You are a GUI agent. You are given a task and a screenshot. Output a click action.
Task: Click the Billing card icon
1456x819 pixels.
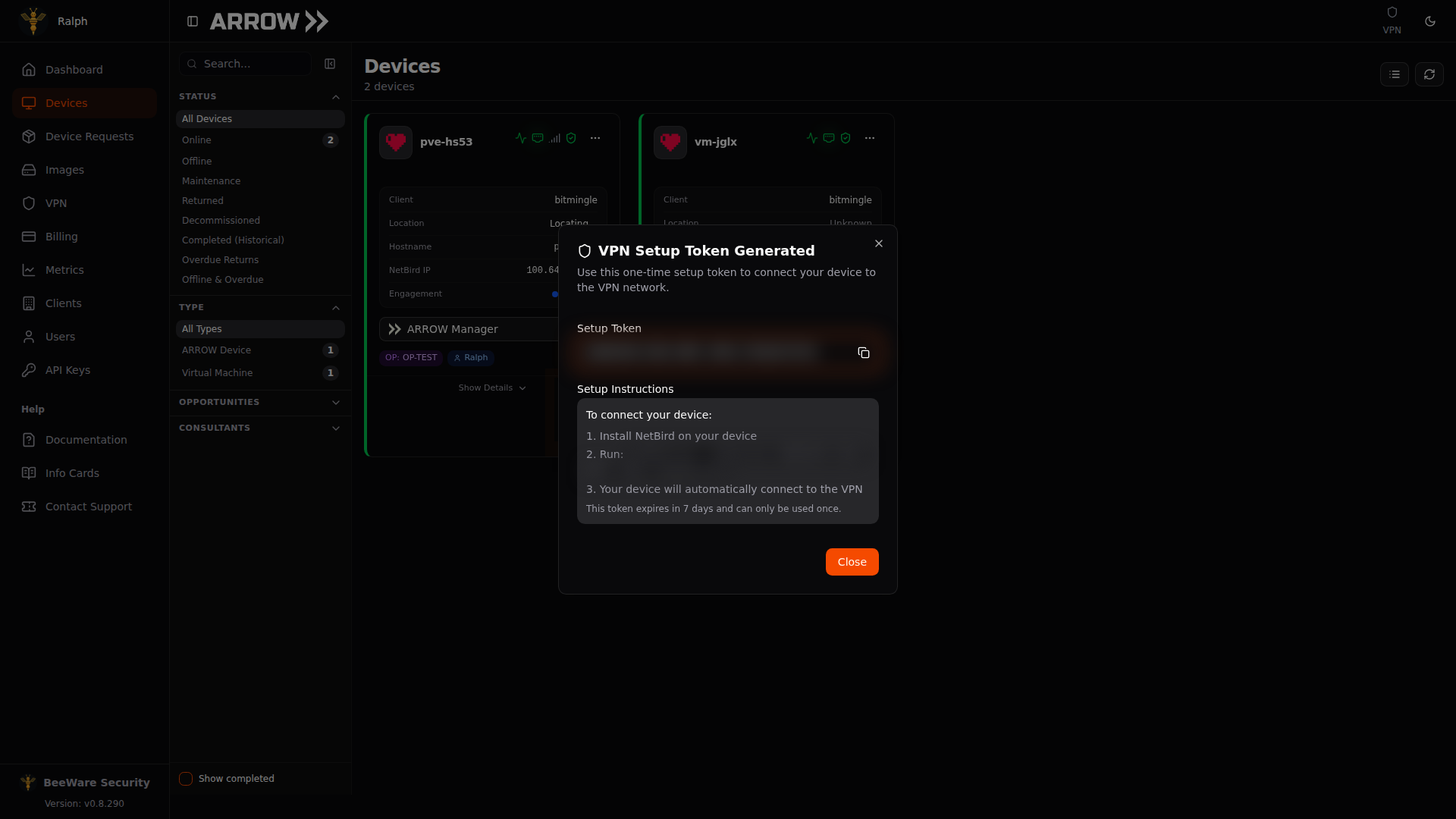pos(29,237)
